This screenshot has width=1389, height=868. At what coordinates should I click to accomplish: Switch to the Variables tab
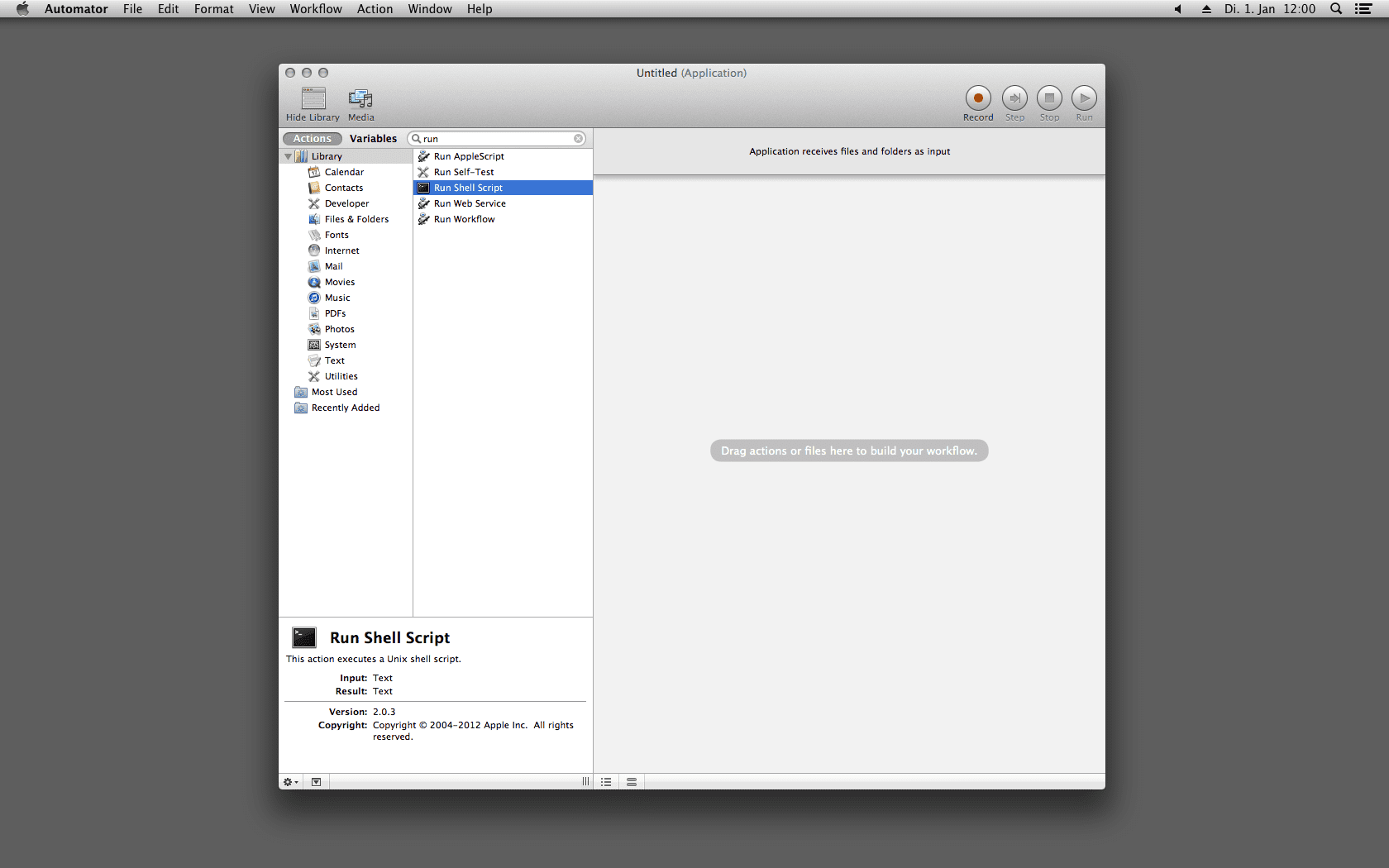click(x=373, y=139)
